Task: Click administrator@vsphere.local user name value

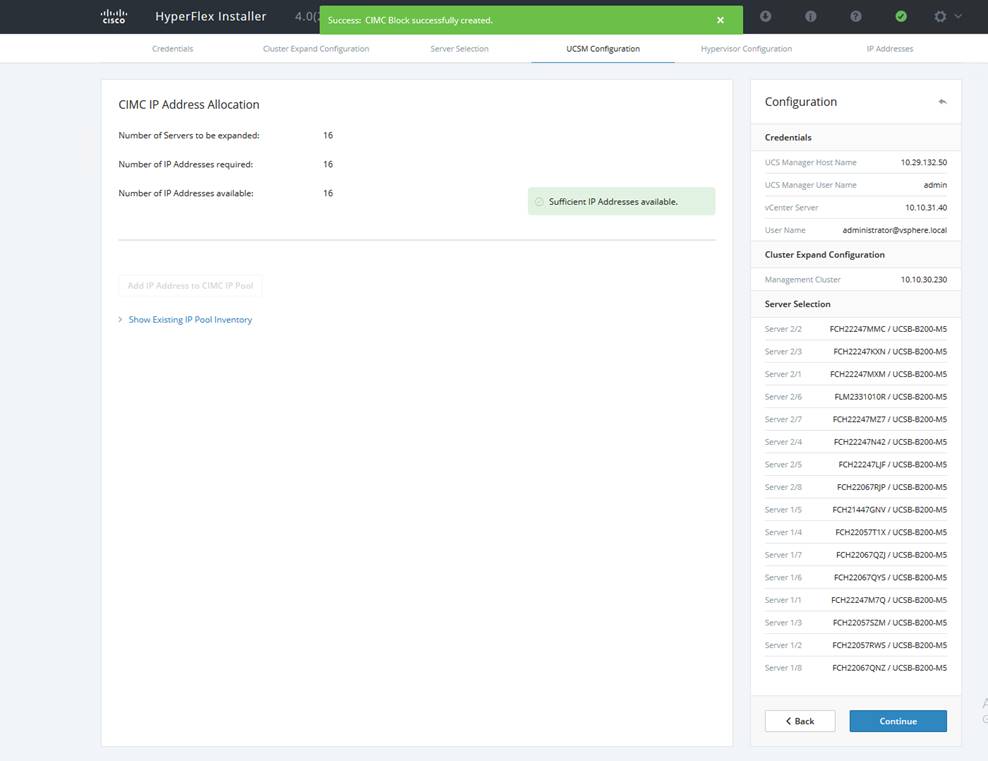Action: 895,230
